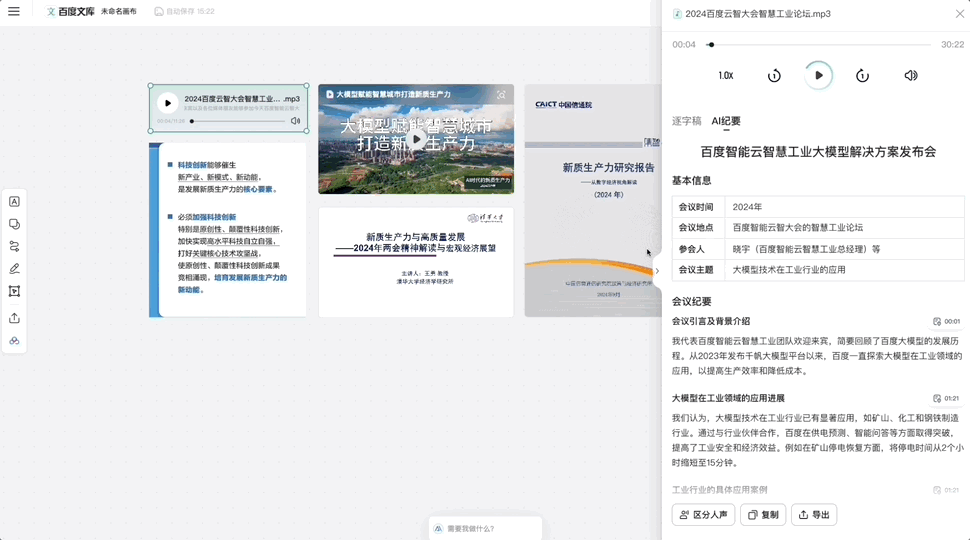Select the sticky note shape tool
Image resolution: width=970 pixels, height=540 pixels.
[14, 224]
